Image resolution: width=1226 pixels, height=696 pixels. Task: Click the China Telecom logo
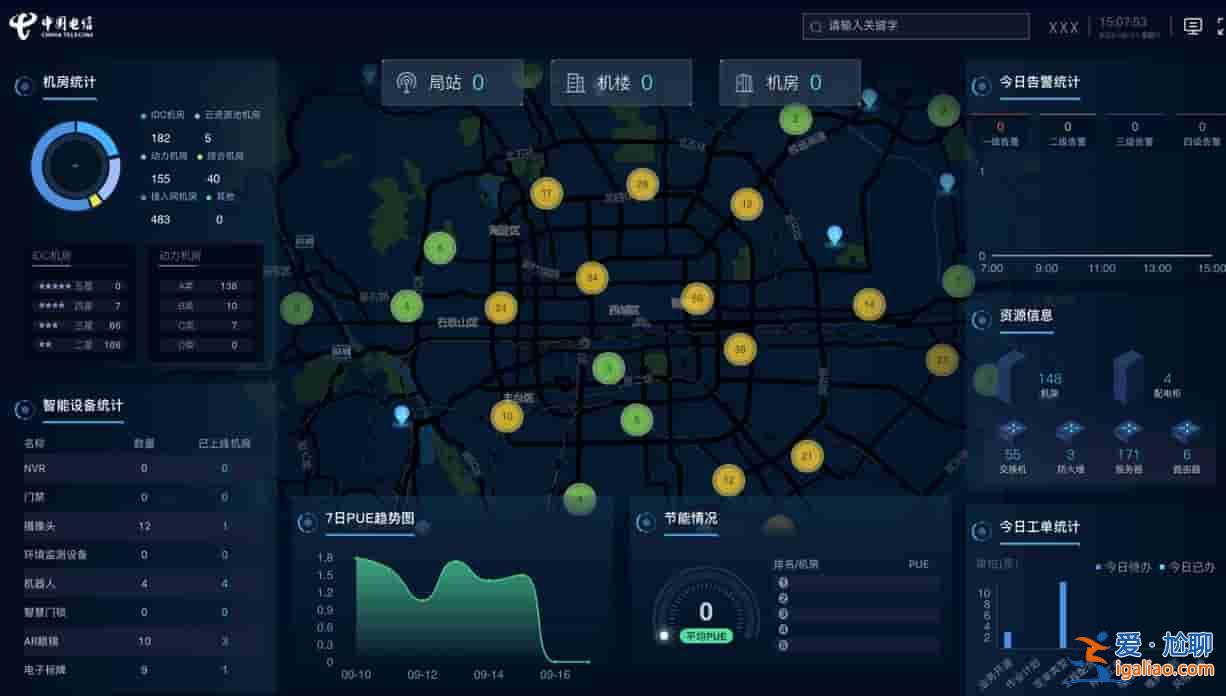[51, 27]
